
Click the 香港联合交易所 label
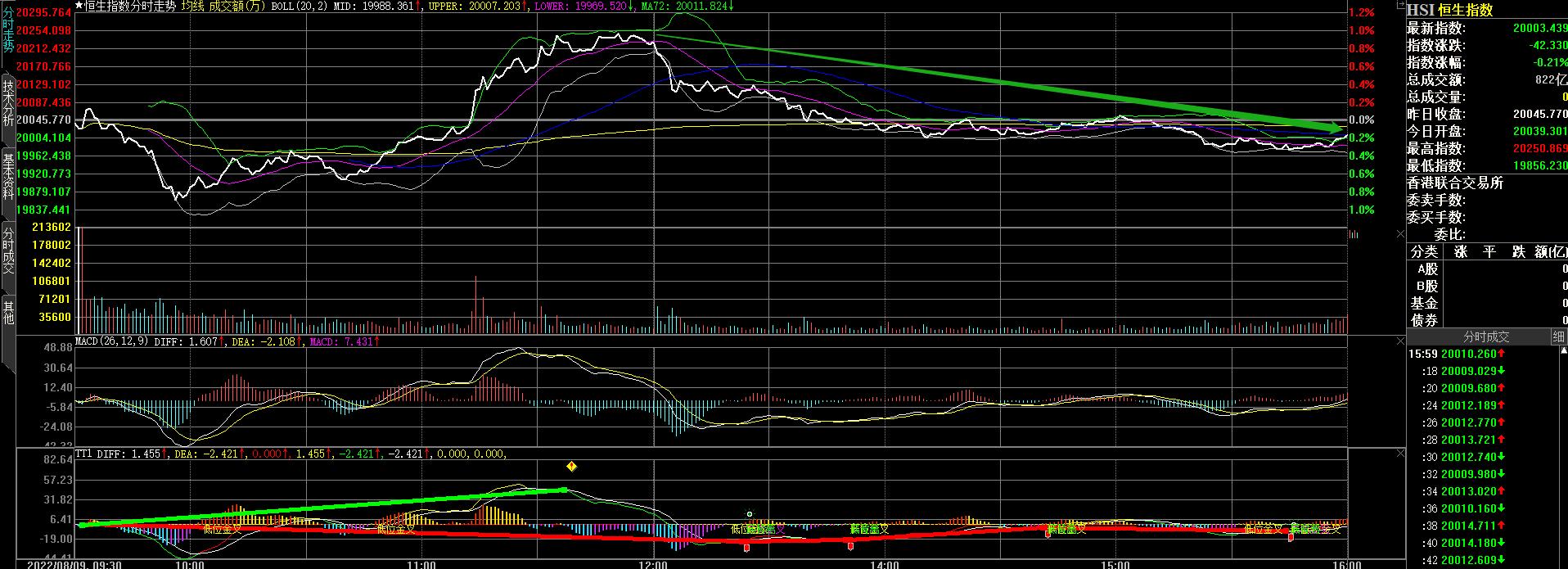click(1455, 183)
